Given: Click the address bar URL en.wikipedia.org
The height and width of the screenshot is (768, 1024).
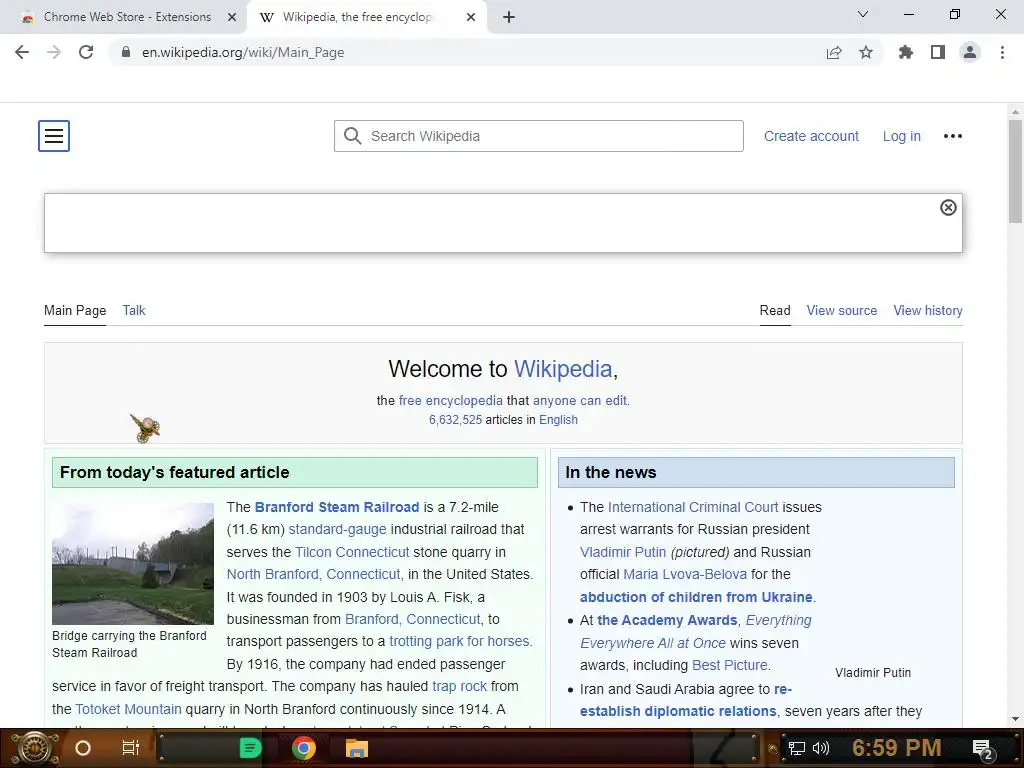Looking at the screenshot, I should click(x=243, y=52).
